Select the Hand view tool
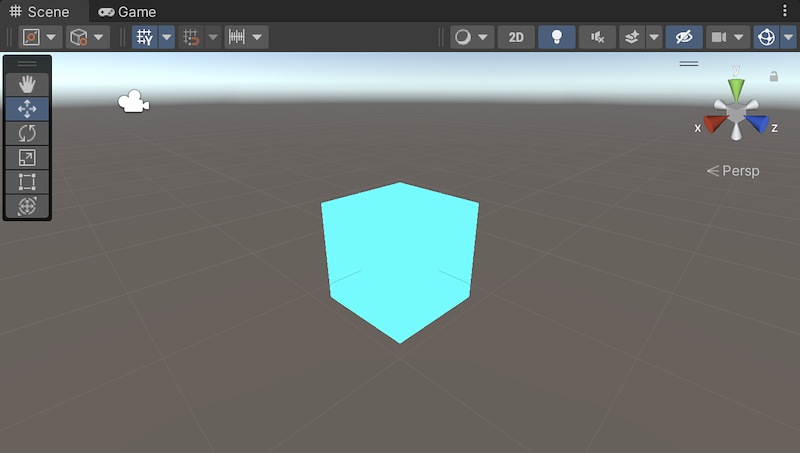This screenshot has height=453, width=800. point(27,83)
